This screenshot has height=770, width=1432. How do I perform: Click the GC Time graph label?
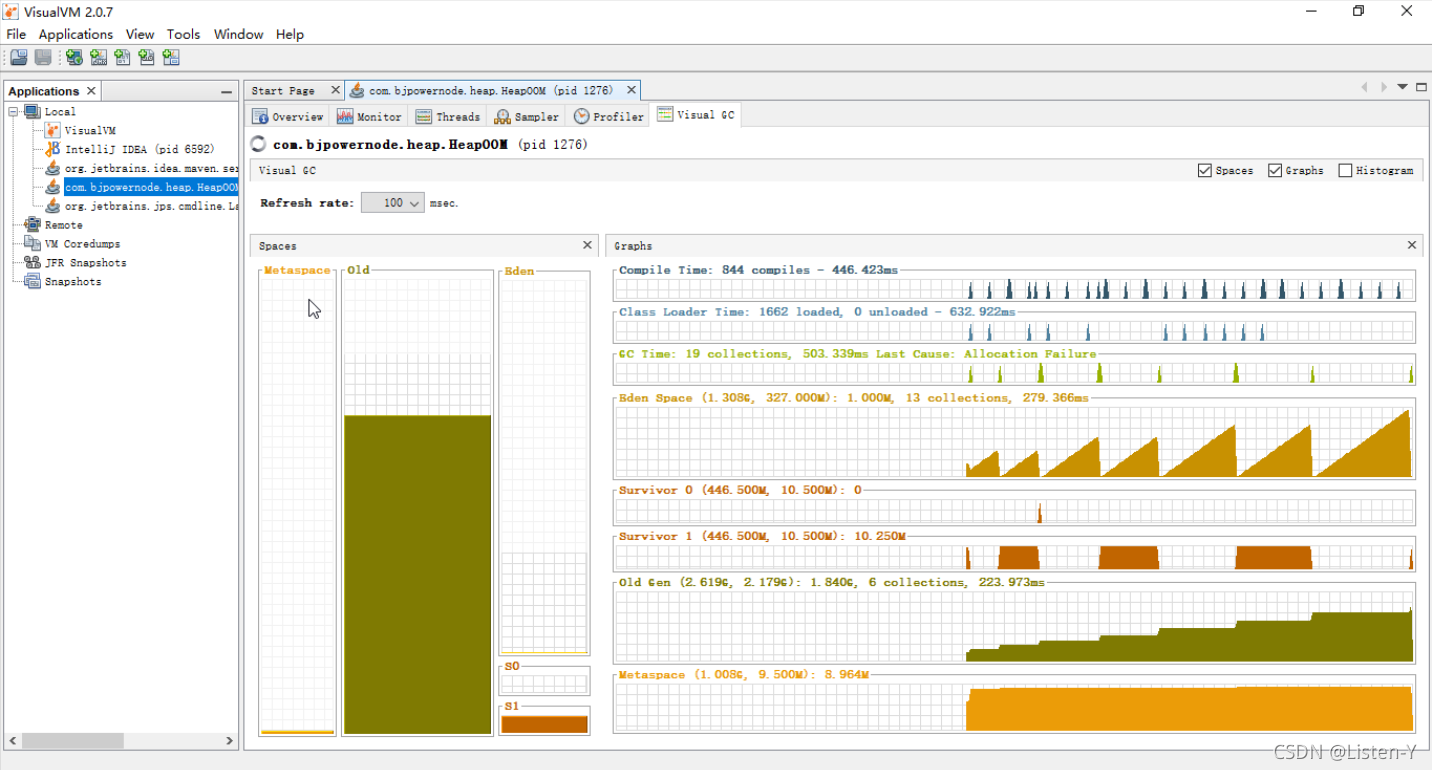[858, 354]
